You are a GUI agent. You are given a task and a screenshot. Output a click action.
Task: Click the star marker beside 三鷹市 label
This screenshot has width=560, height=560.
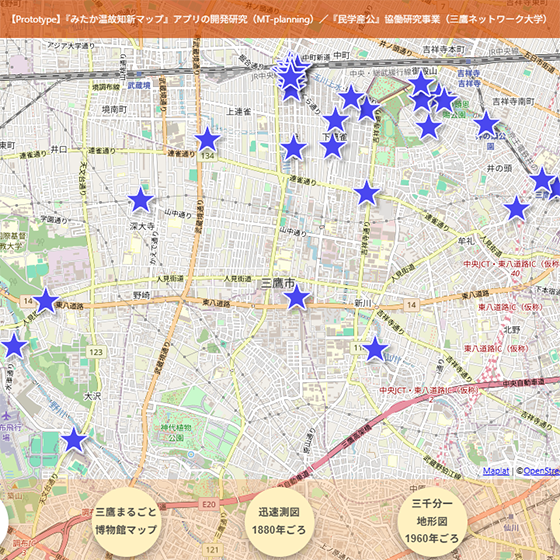pyautogui.click(x=296, y=298)
